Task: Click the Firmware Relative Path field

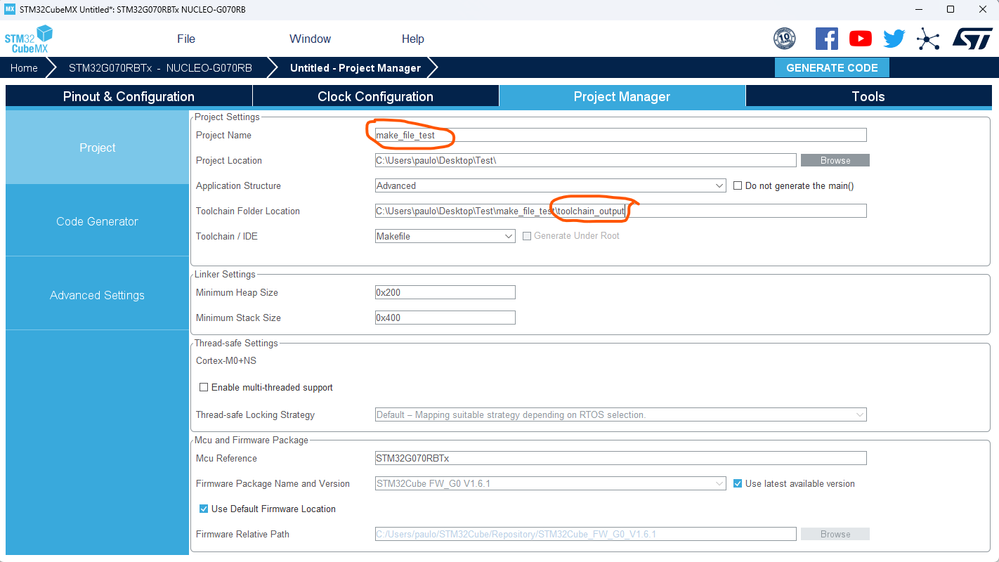Action: tap(586, 534)
